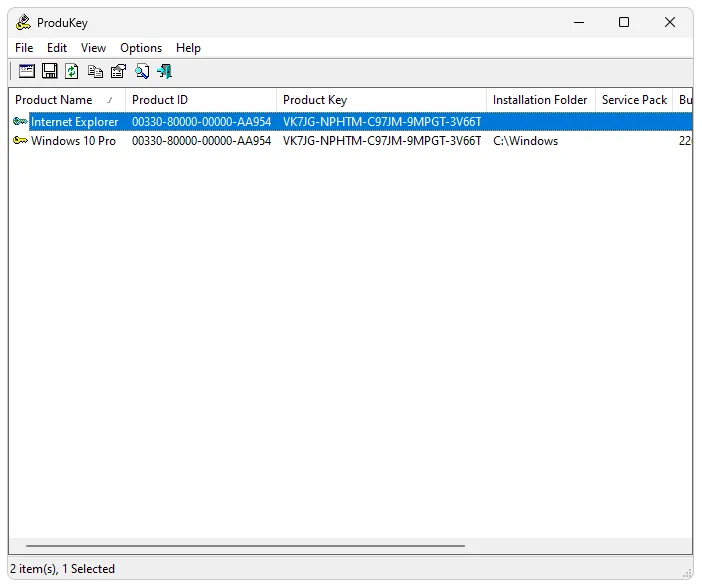This screenshot has height=588, width=702.
Task: Click the '2 item(s), 1 Selected' status text
Action: click(62, 569)
